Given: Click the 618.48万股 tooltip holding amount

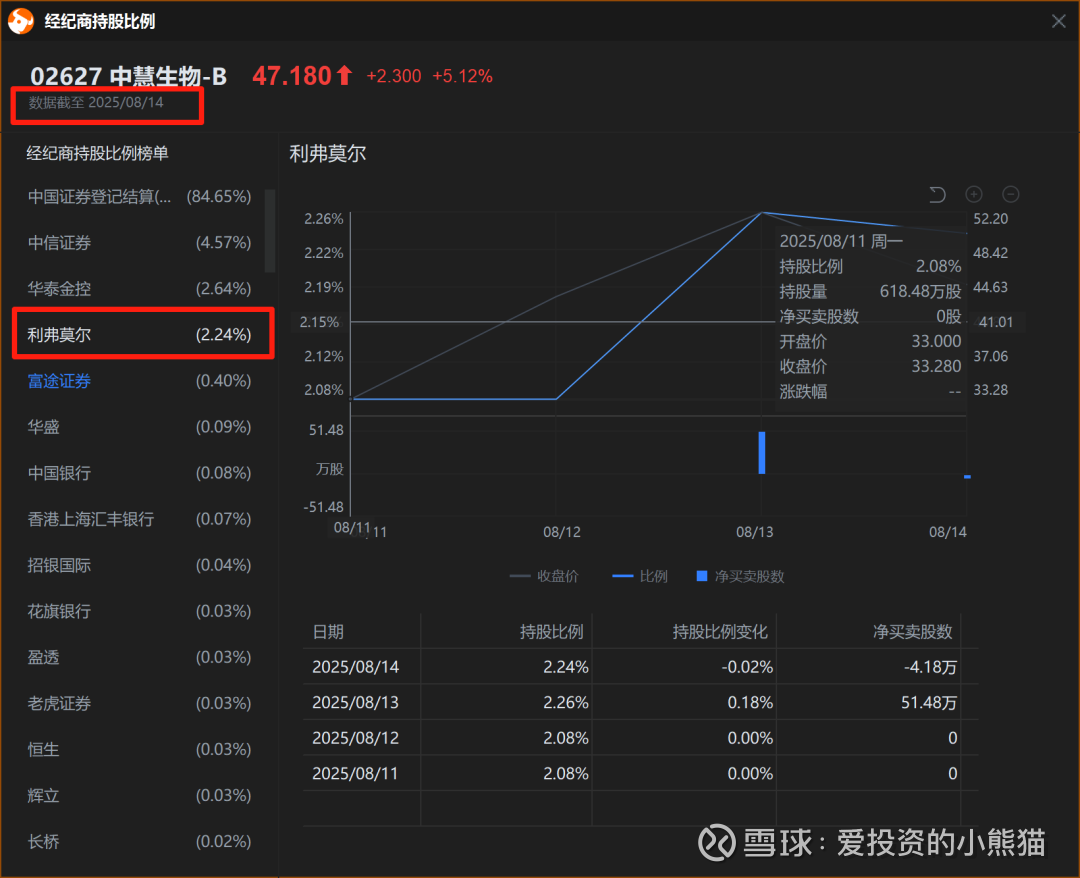Looking at the screenshot, I should 920,291.
